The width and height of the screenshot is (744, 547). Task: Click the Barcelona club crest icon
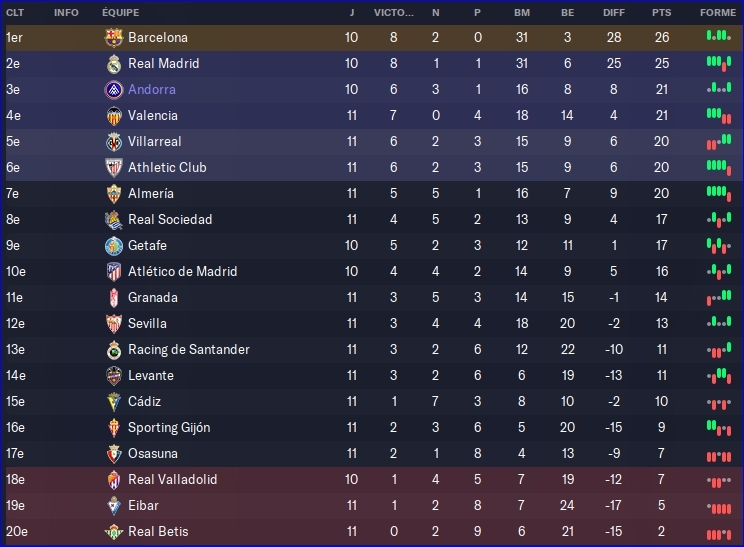point(113,37)
